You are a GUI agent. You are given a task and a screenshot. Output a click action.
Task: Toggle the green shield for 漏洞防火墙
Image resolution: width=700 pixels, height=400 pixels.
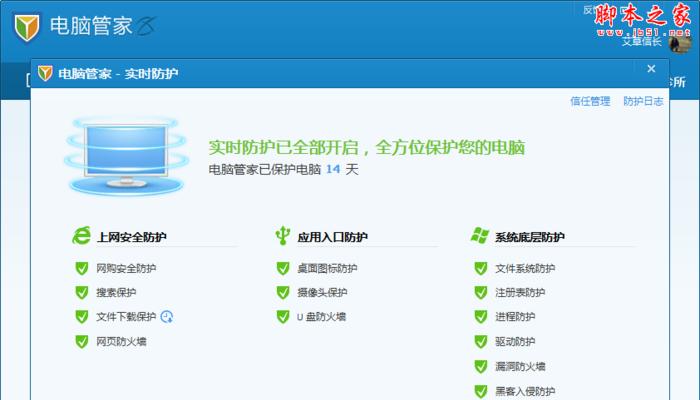(x=481, y=367)
